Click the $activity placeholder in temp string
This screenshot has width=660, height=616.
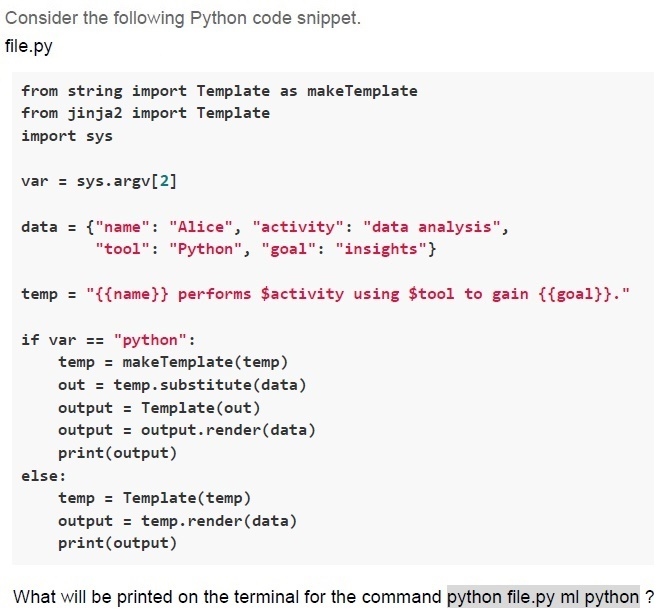pyautogui.click(x=302, y=294)
